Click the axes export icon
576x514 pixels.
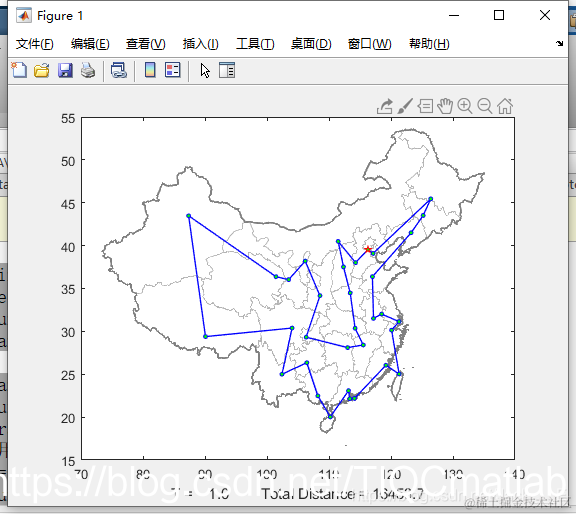(385, 107)
